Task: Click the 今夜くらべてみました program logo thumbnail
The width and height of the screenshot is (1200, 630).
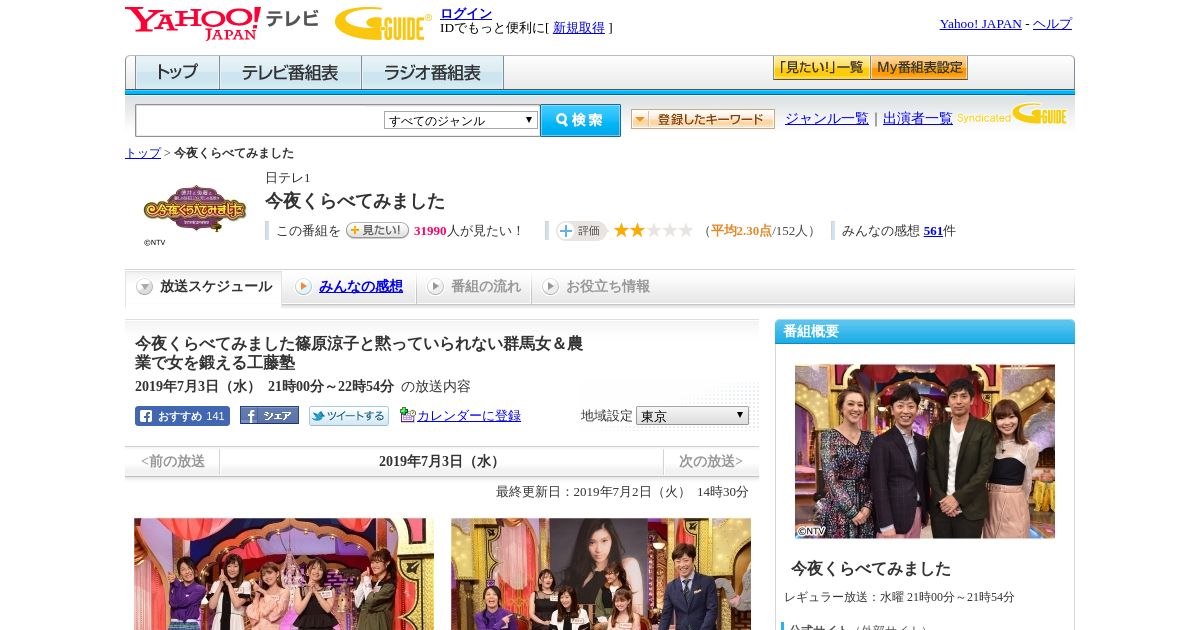Action: click(x=195, y=209)
